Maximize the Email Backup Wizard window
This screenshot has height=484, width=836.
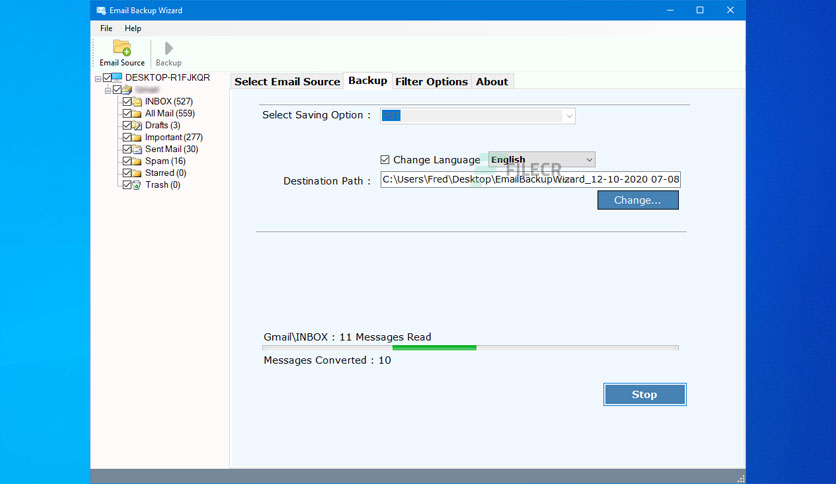tap(700, 10)
